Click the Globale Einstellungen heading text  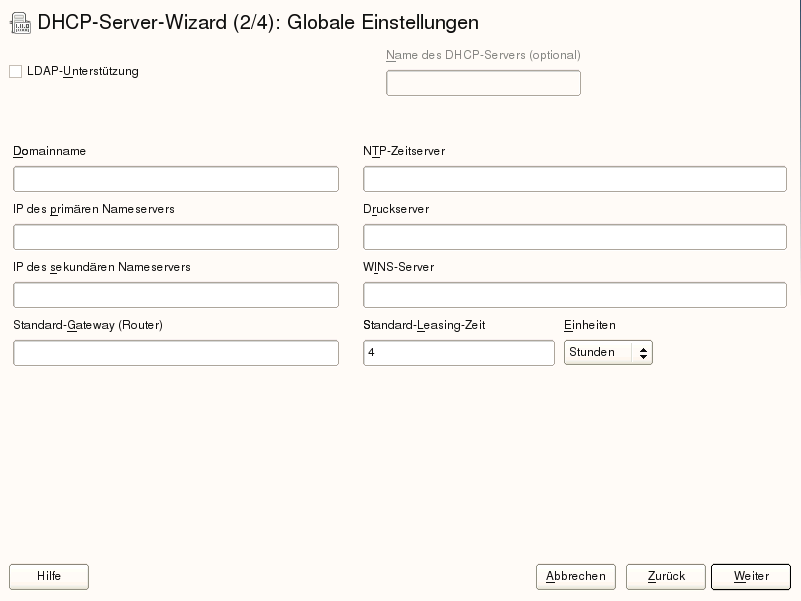(x=383, y=22)
